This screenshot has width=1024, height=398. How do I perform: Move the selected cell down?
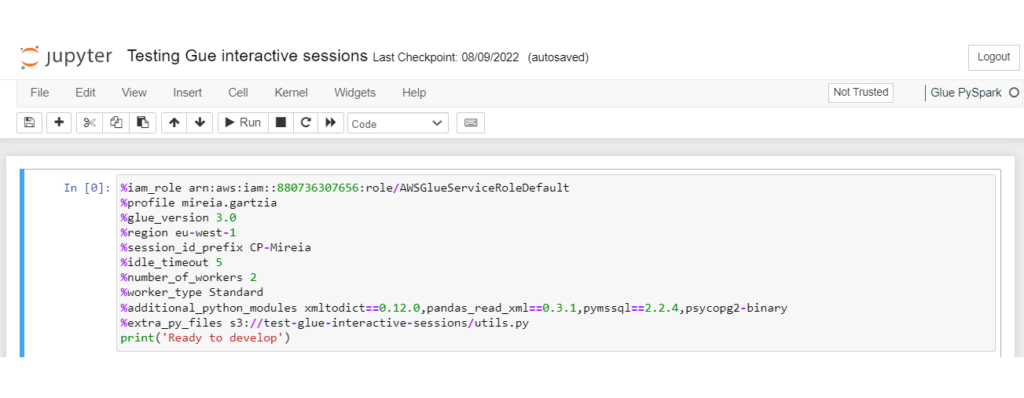(x=200, y=122)
